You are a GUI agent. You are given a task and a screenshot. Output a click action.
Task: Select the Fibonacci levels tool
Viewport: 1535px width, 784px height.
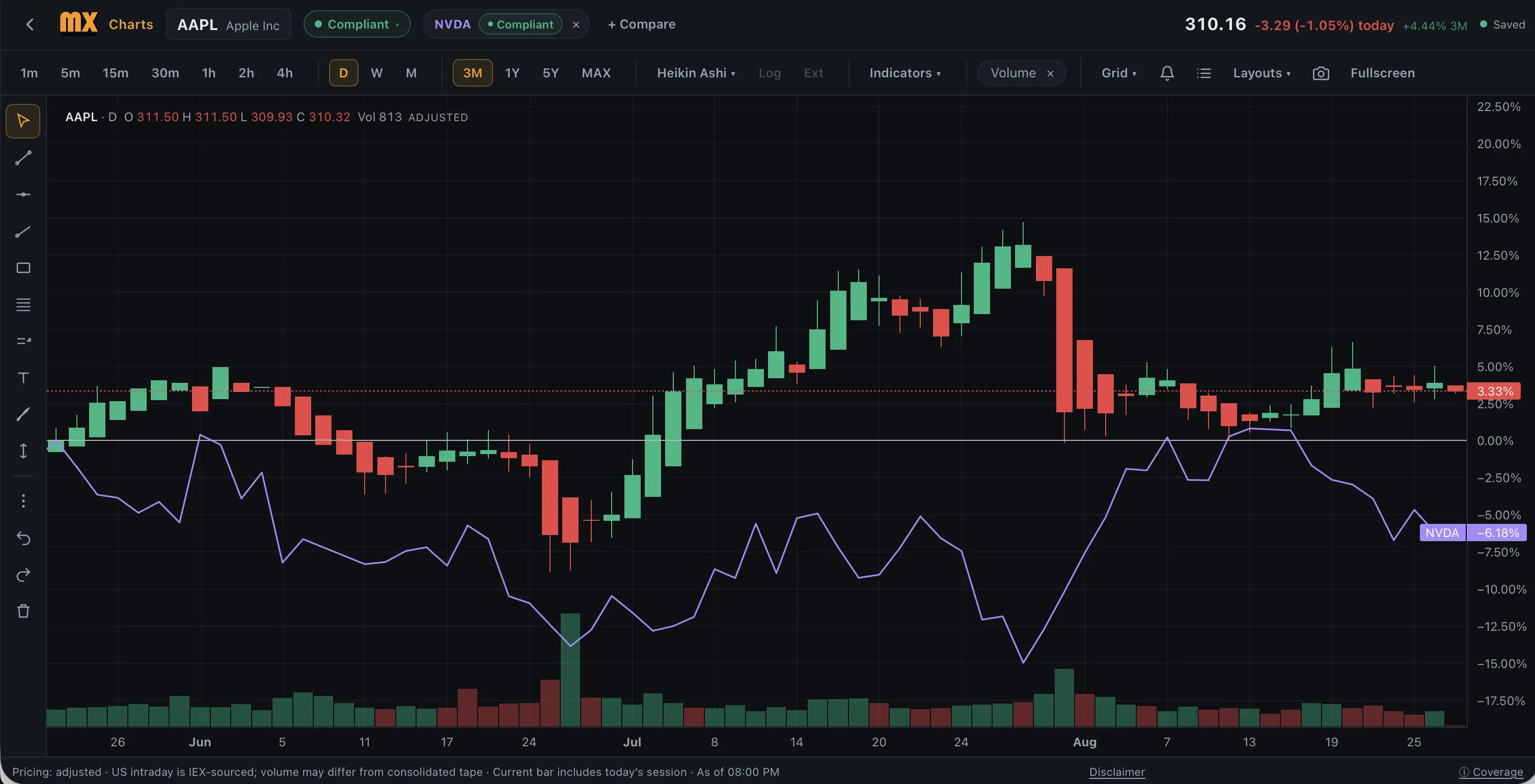[x=23, y=305]
